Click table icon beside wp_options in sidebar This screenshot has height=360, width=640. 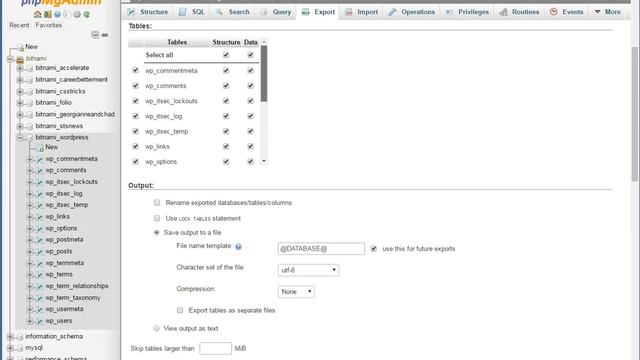[40, 229]
